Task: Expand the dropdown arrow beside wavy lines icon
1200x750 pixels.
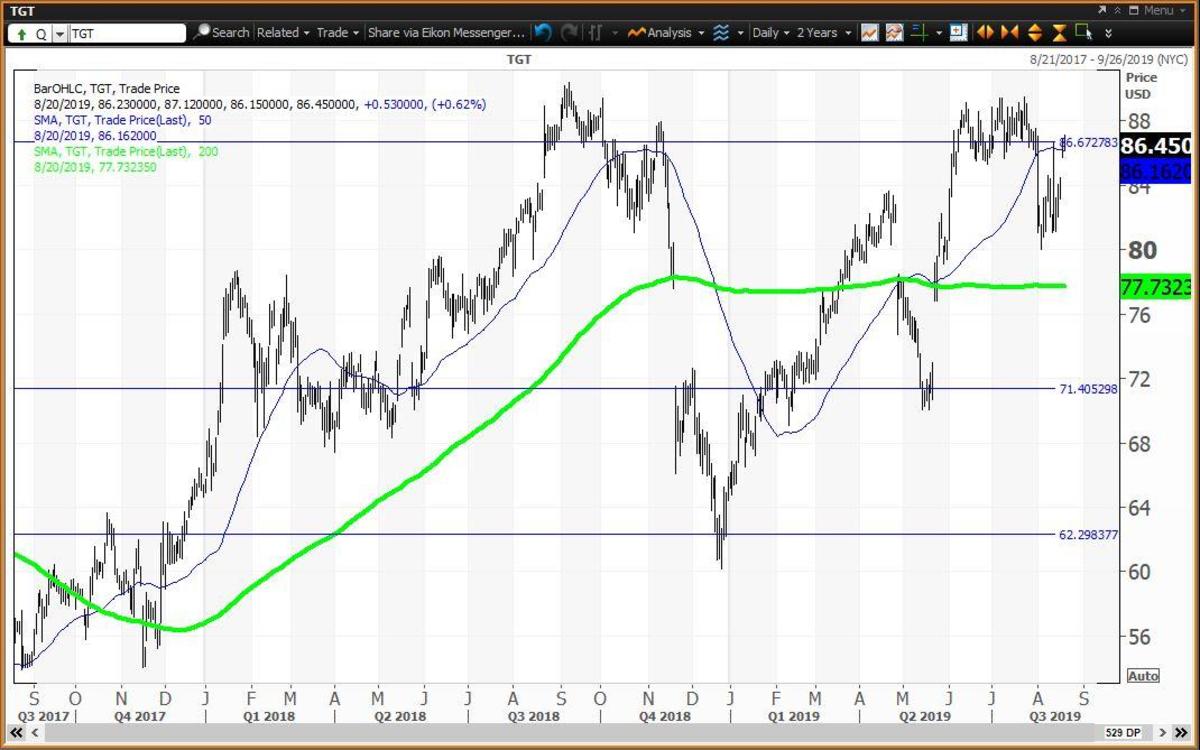Action: [x=740, y=33]
